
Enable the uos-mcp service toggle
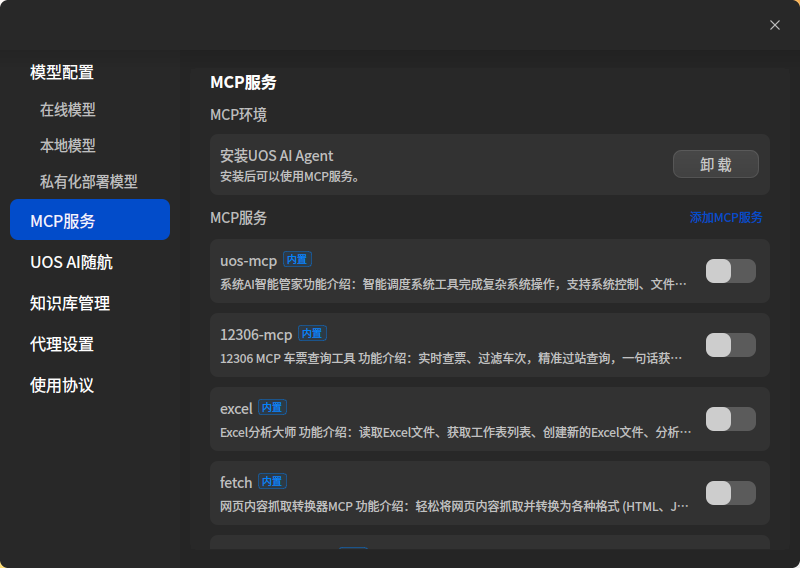pyautogui.click(x=730, y=271)
